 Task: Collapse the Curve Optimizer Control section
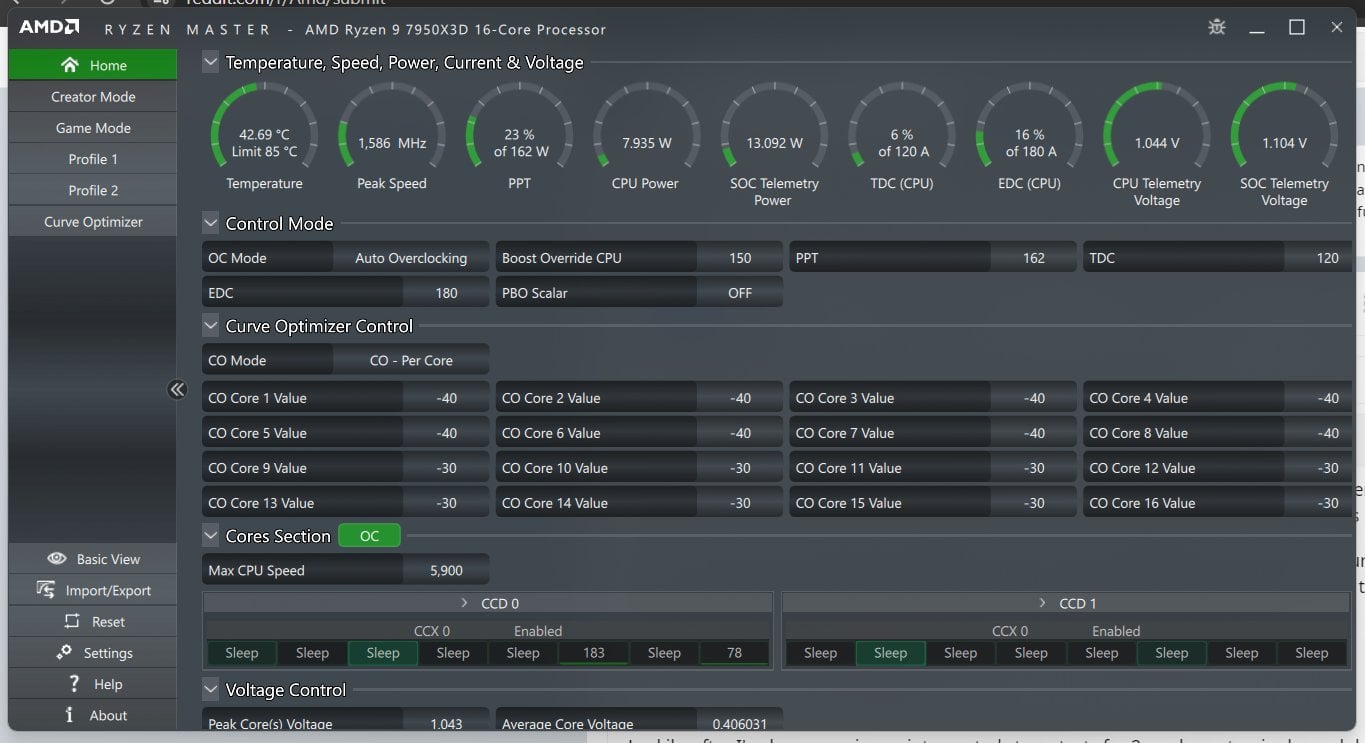pos(210,326)
